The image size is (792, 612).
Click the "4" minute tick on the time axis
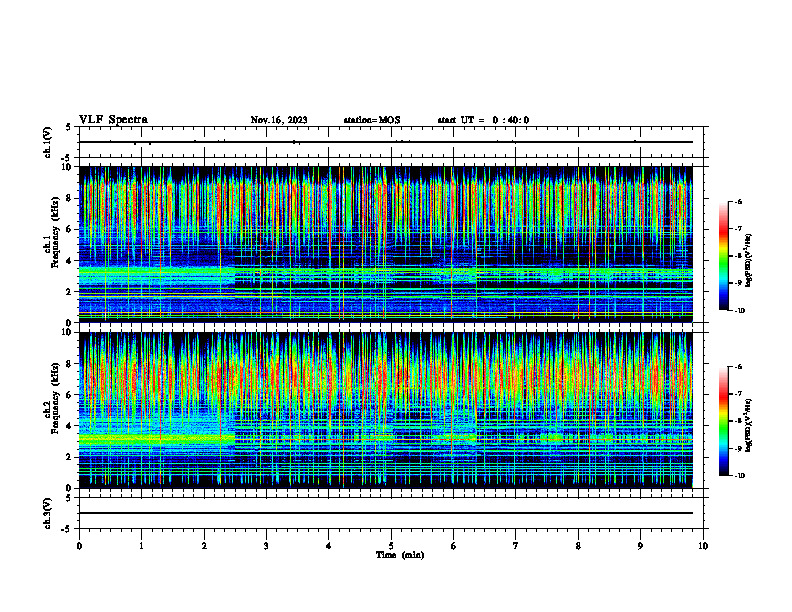(x=329, y=546)
